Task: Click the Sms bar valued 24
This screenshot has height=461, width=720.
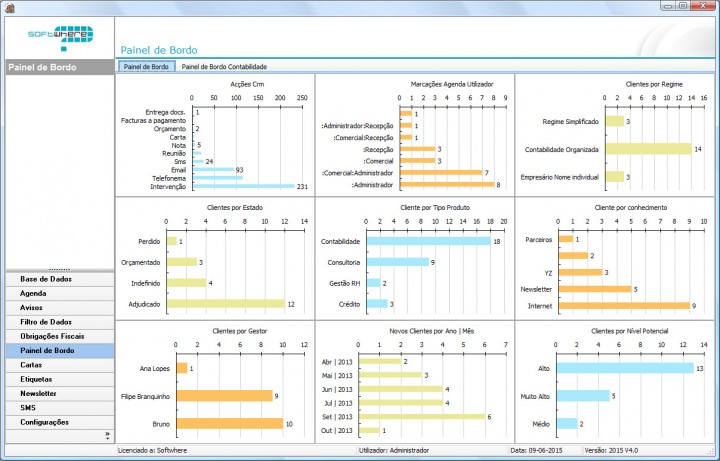Action: coord(198,162)
